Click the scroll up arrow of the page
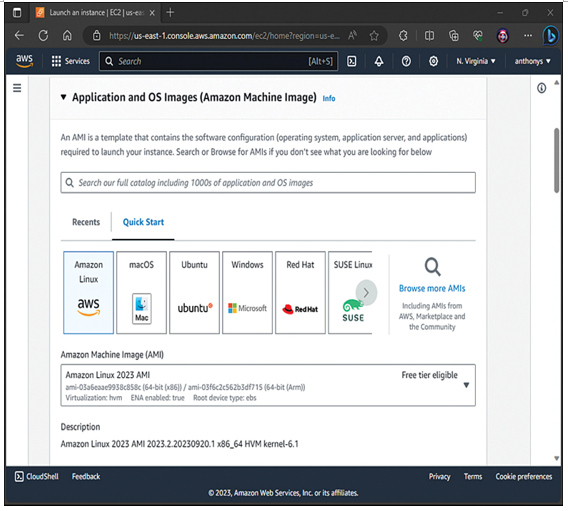The width and height of the screenshot is (568, 511). [x=556, y=83]
